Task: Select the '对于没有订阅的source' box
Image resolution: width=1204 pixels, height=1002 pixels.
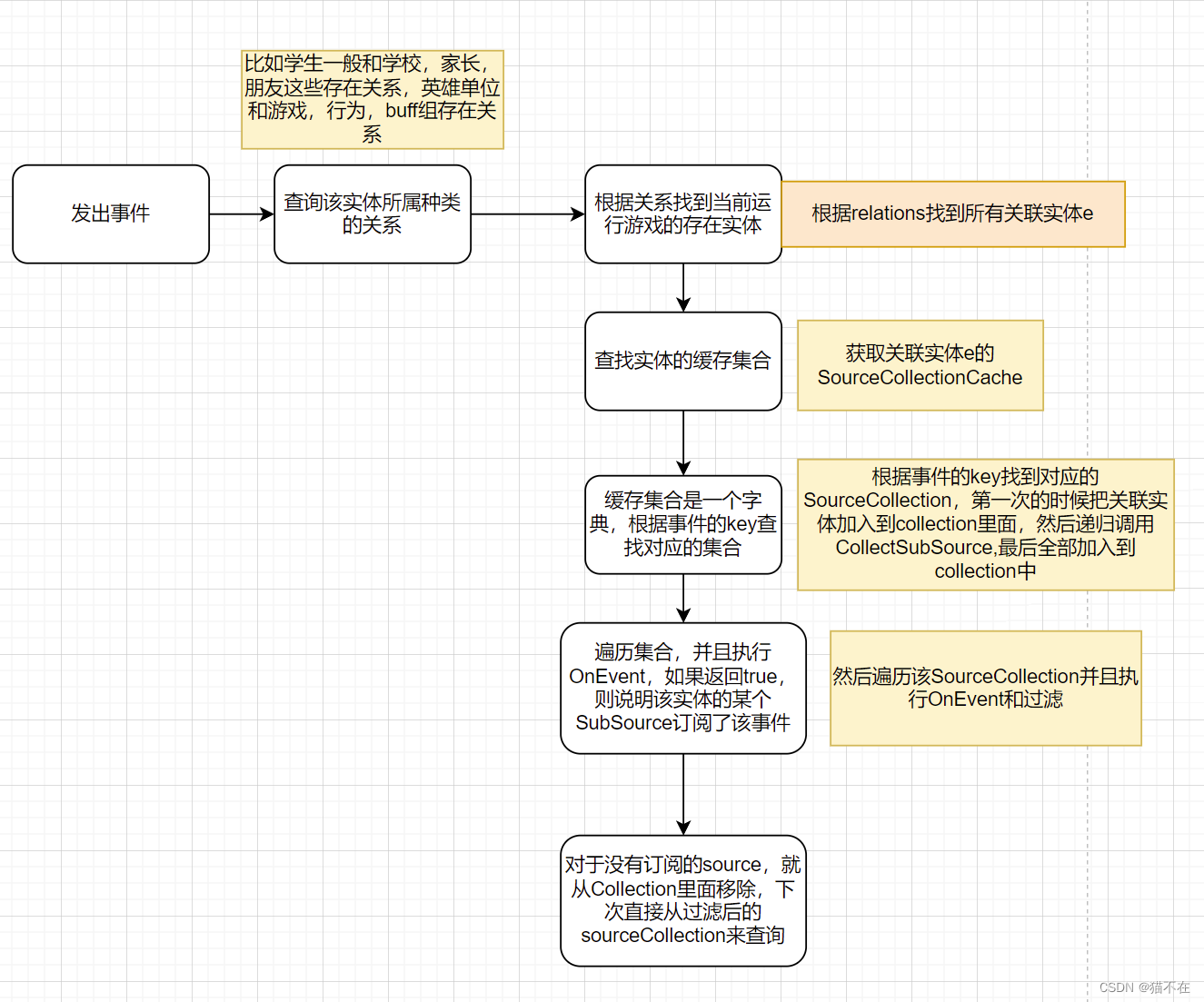Action: 683,901
